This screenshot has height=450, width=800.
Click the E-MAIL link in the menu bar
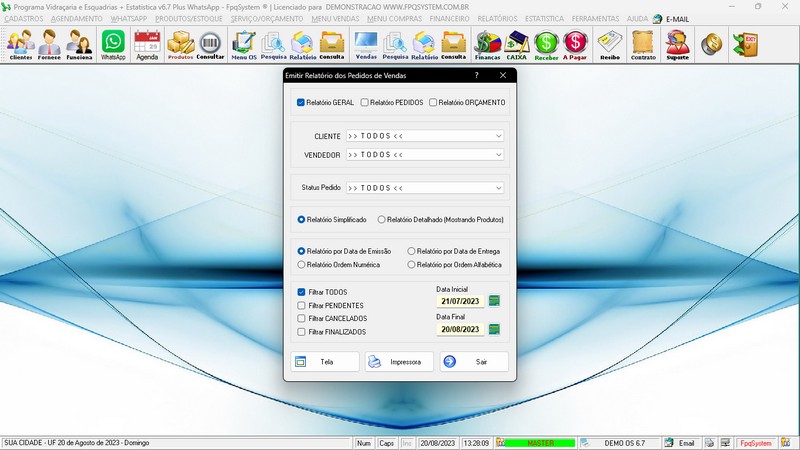[677, 19]
